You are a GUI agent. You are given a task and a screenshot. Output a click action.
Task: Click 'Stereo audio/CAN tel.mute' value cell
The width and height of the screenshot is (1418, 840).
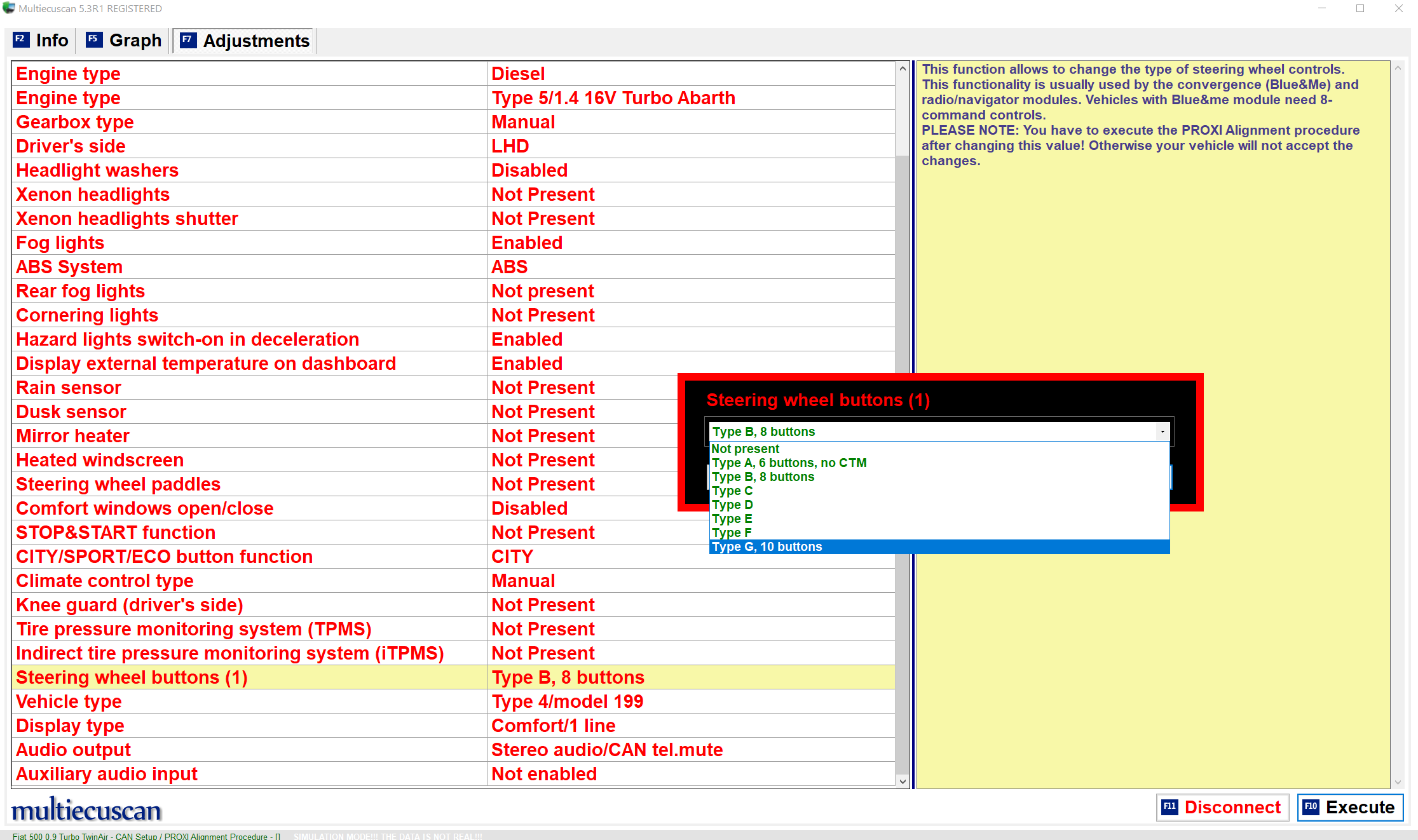pos(691,750)
